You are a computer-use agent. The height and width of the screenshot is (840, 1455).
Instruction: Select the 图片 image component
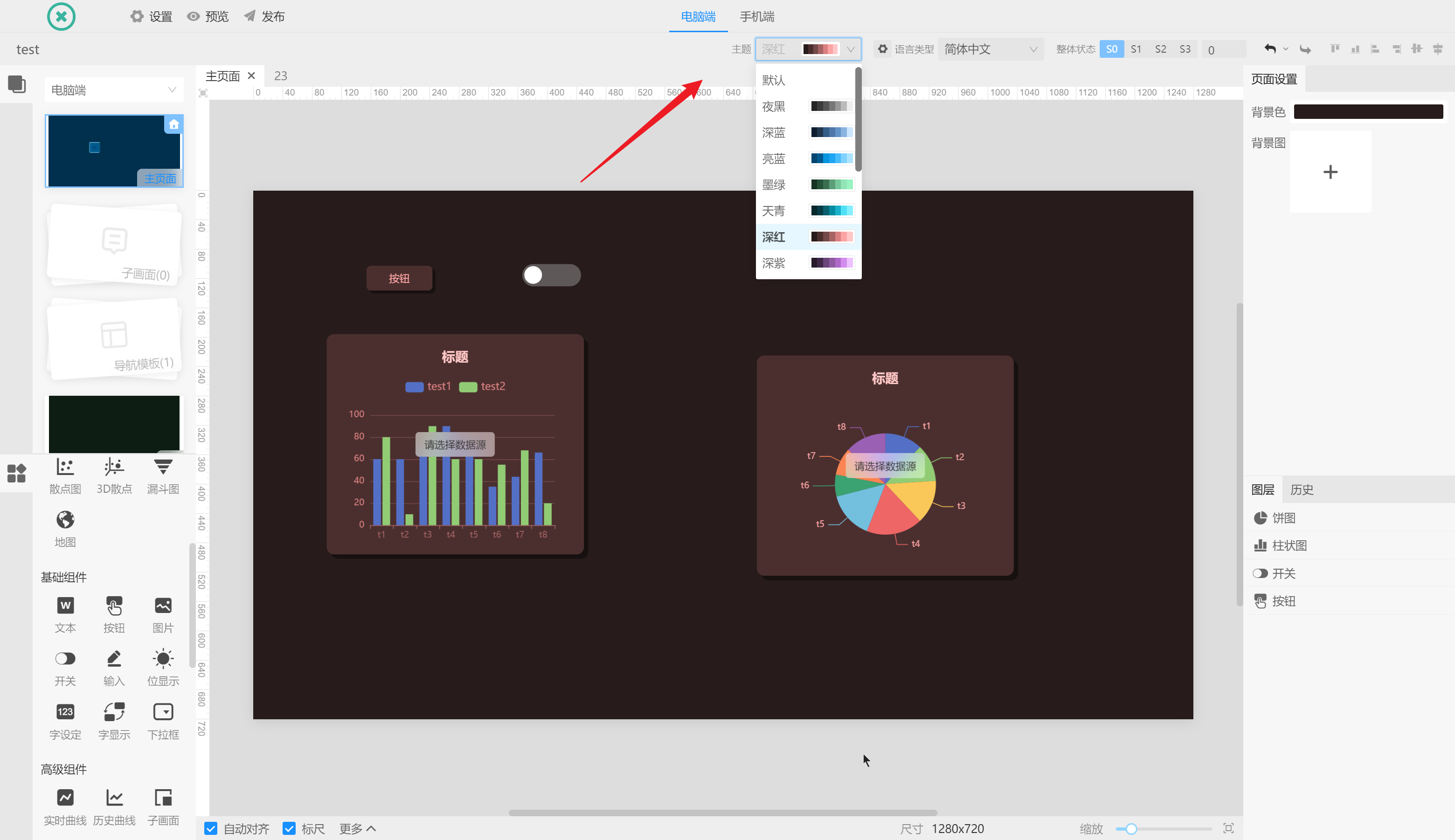click(163, 616)
